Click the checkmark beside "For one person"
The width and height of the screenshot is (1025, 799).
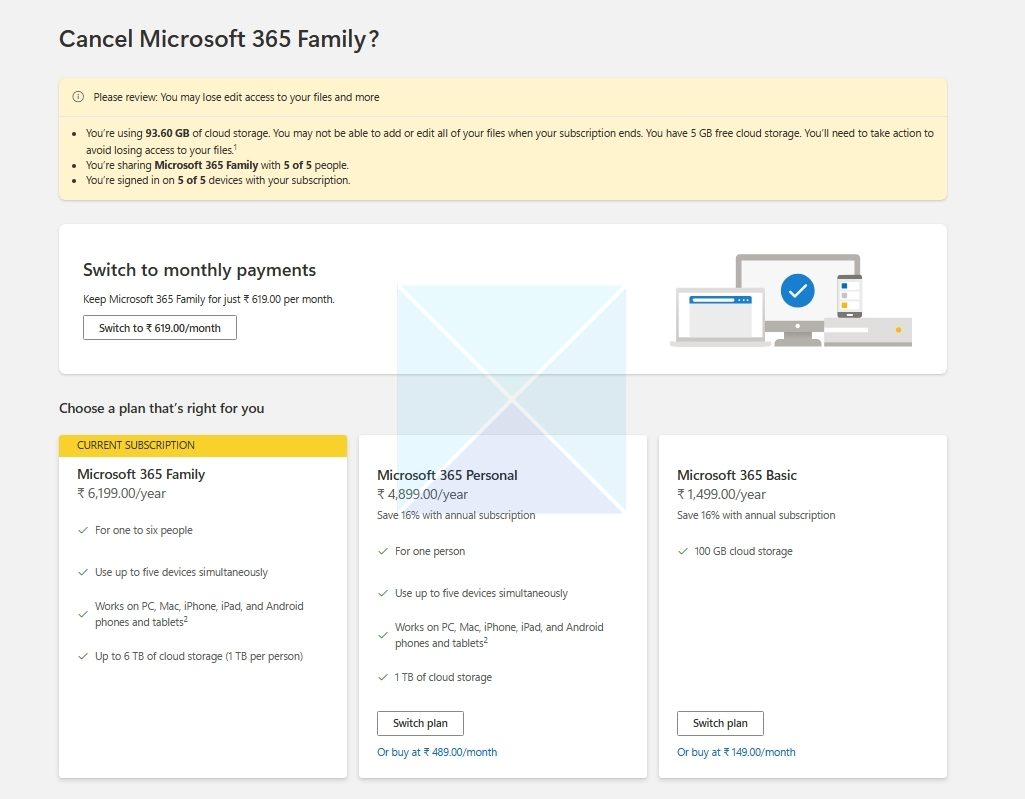point(383,552)
